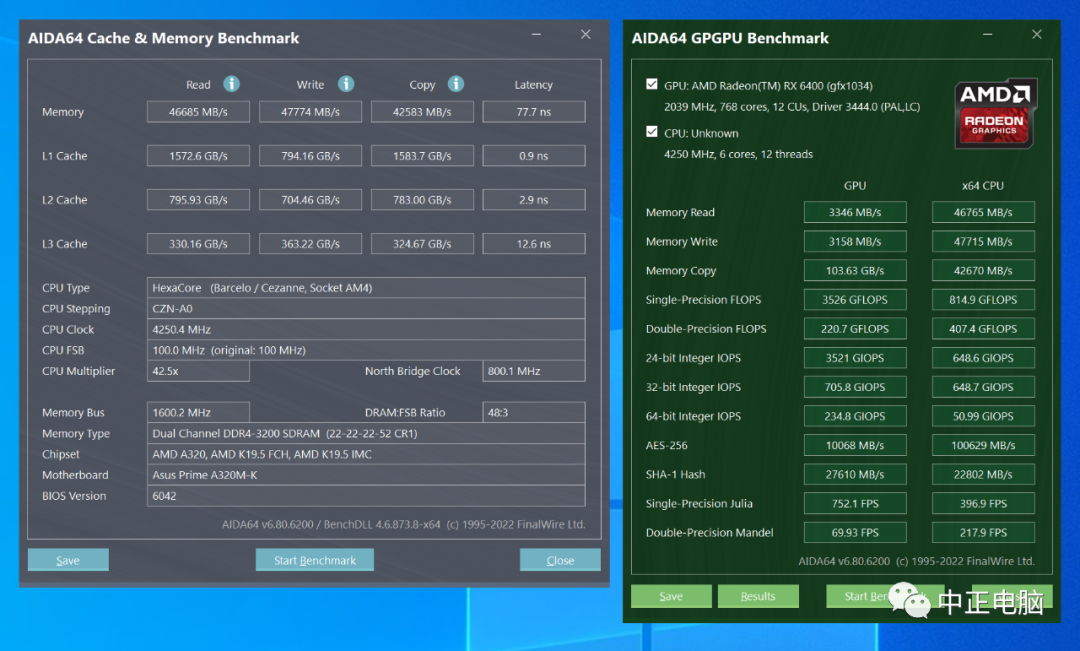Click the Read column info icon

pyautogui.click(x=231, y=84)
